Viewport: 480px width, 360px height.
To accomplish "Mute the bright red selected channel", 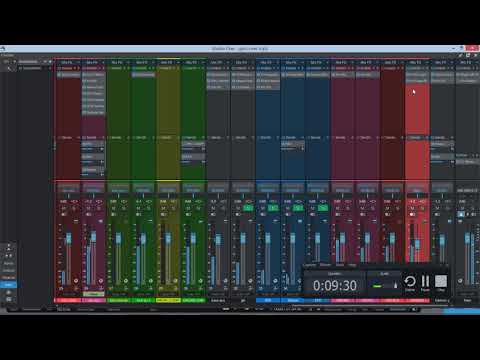I will [x=413, y=208].
